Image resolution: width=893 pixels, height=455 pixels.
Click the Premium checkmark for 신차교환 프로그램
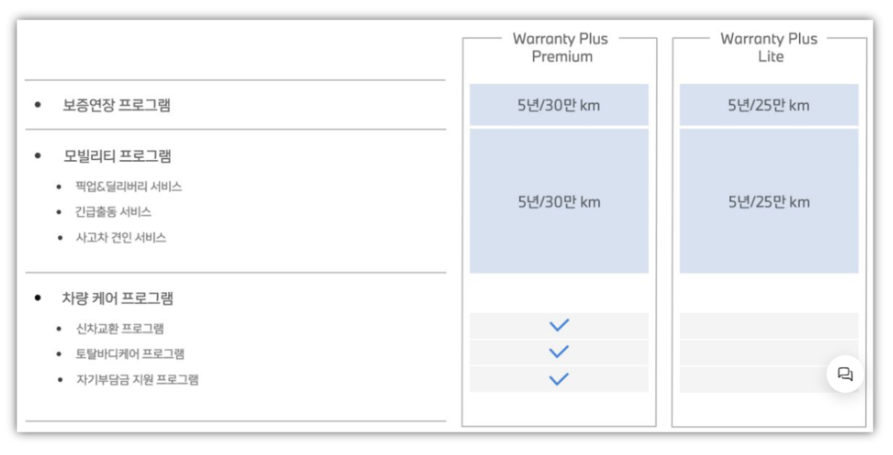tap(559, 325)
